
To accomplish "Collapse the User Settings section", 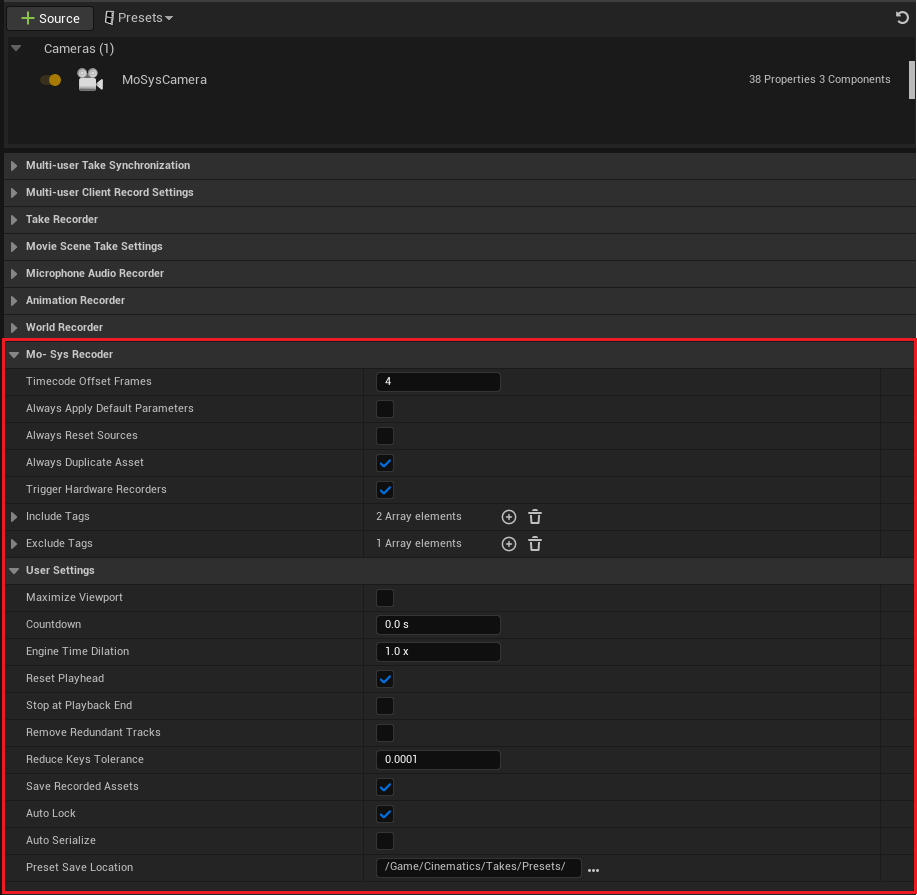I will click(14, 571).
